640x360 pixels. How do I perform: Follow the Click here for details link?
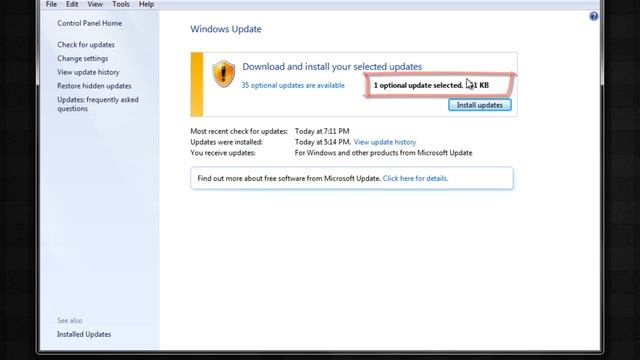click(415, 178)
